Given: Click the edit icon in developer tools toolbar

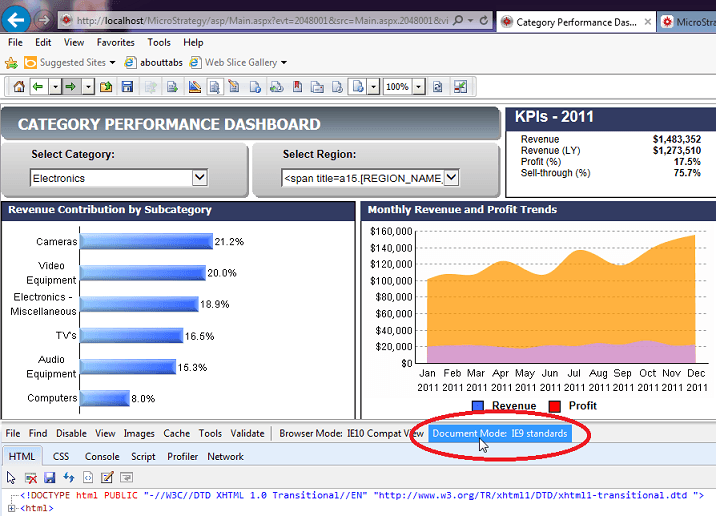Looking at the screenshot, I should coord(105,477).
